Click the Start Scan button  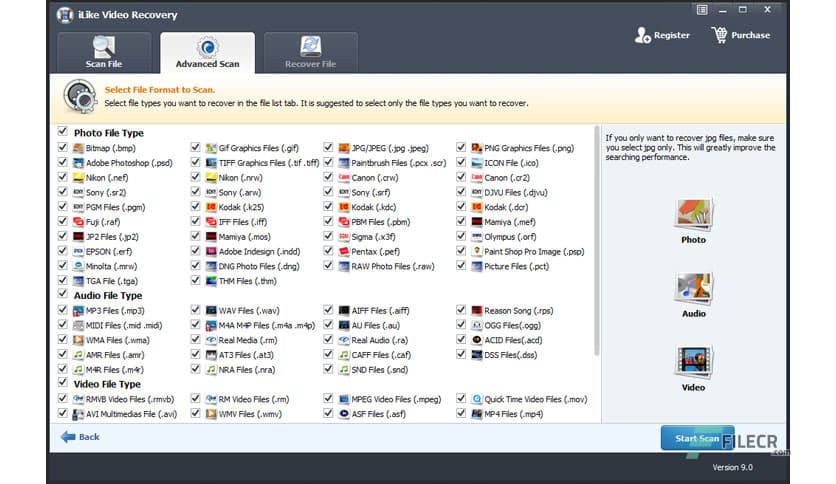697,438
